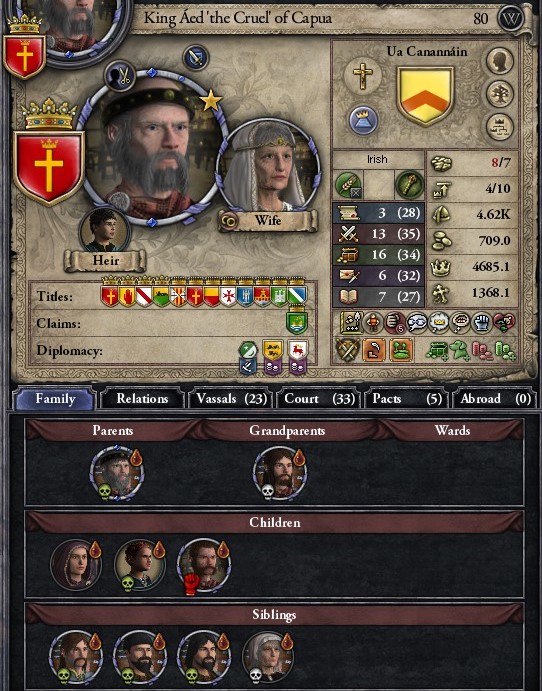The height and width of the screenshot is (691, 542).
Task: Click the red Capua kingdom shield
Action: (x=48, y=167)
